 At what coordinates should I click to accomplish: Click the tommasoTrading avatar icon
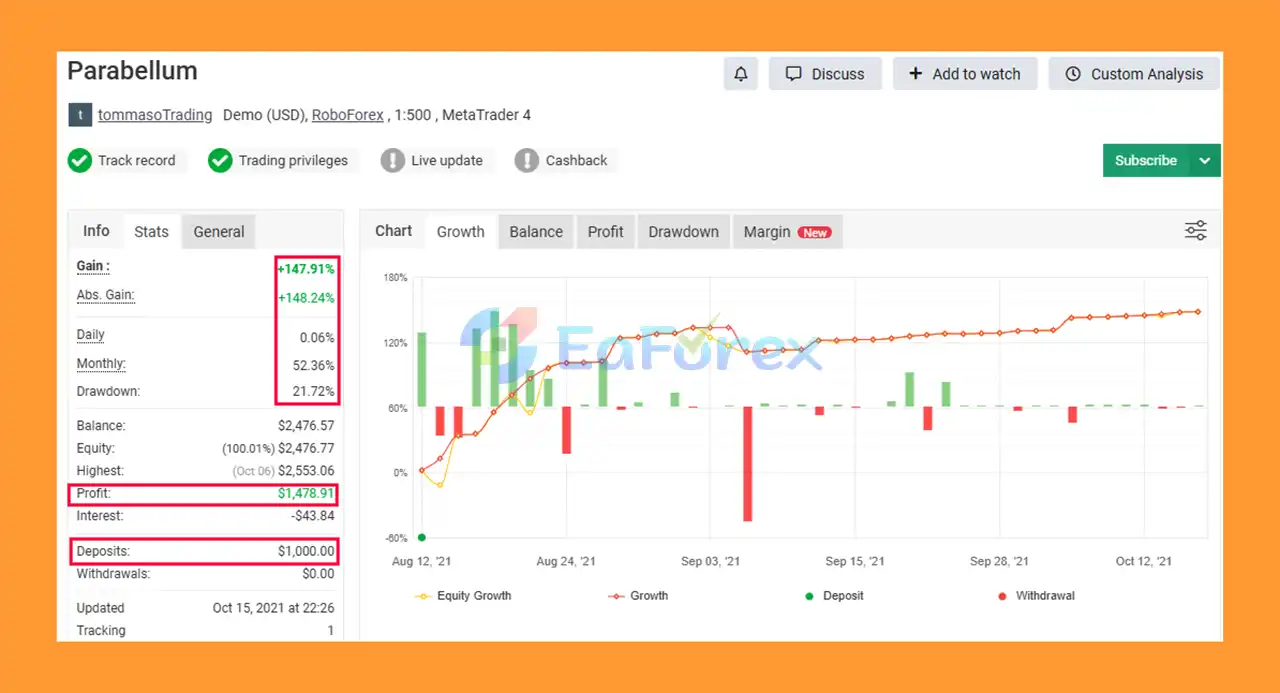pos(80,115)
